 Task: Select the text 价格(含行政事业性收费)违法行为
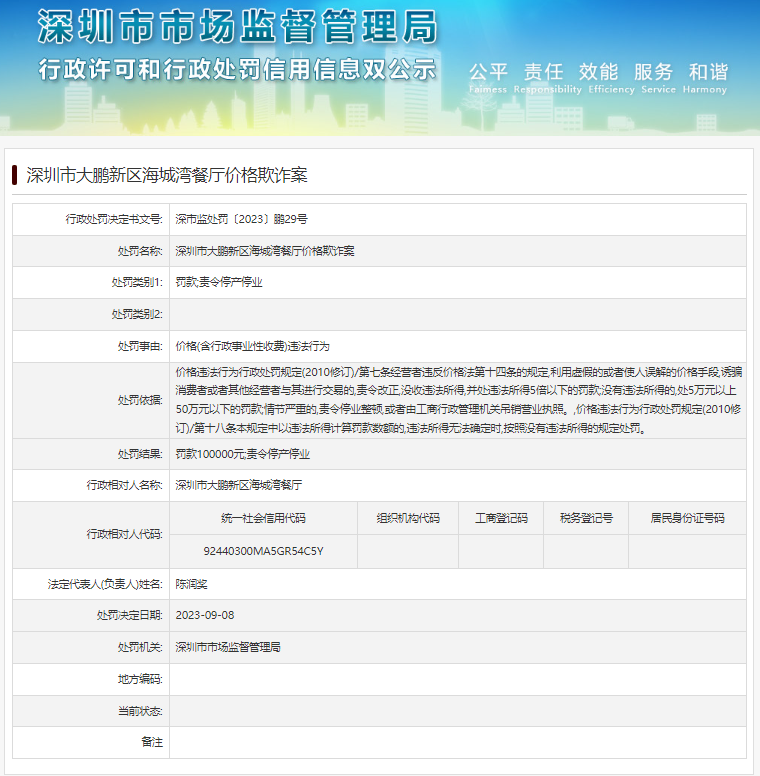click(252, 346)
